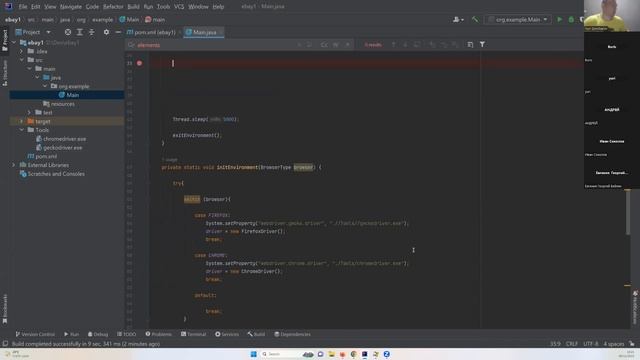Click the build hammer icon
This screenshot has height=360, width=640.
point(475,19)
